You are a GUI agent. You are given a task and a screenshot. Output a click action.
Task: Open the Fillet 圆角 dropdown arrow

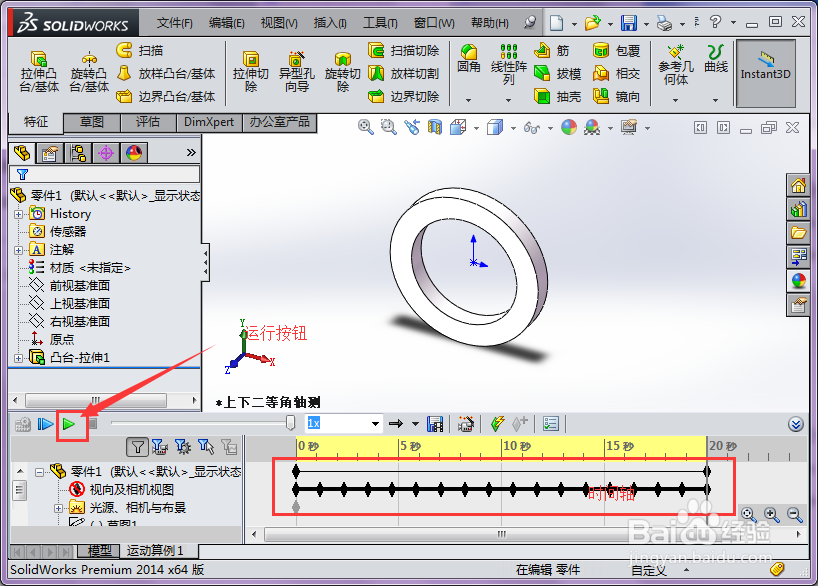pyautogui.click(x=468, y=100)
